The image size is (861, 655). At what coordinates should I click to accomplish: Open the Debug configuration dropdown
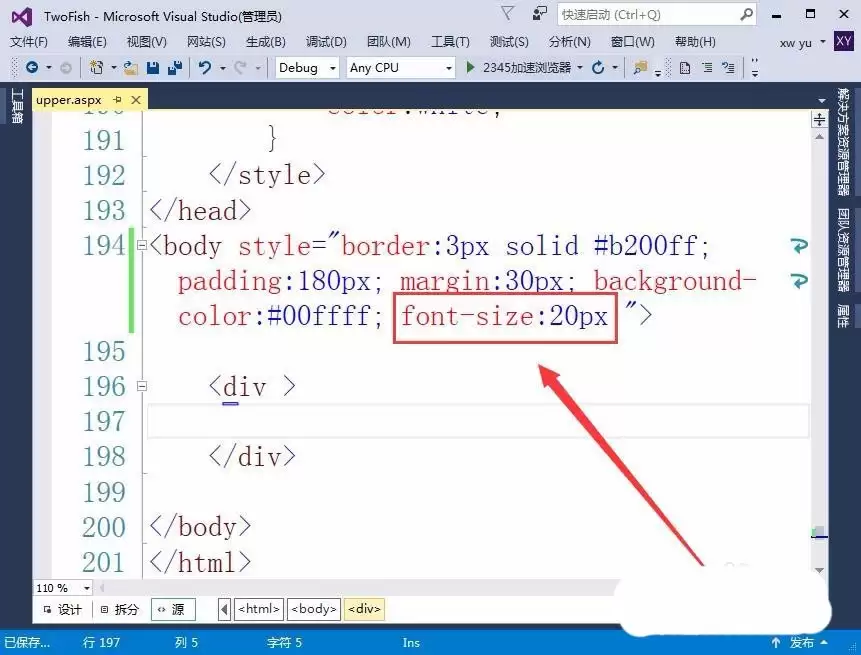[x=305, y=67]
